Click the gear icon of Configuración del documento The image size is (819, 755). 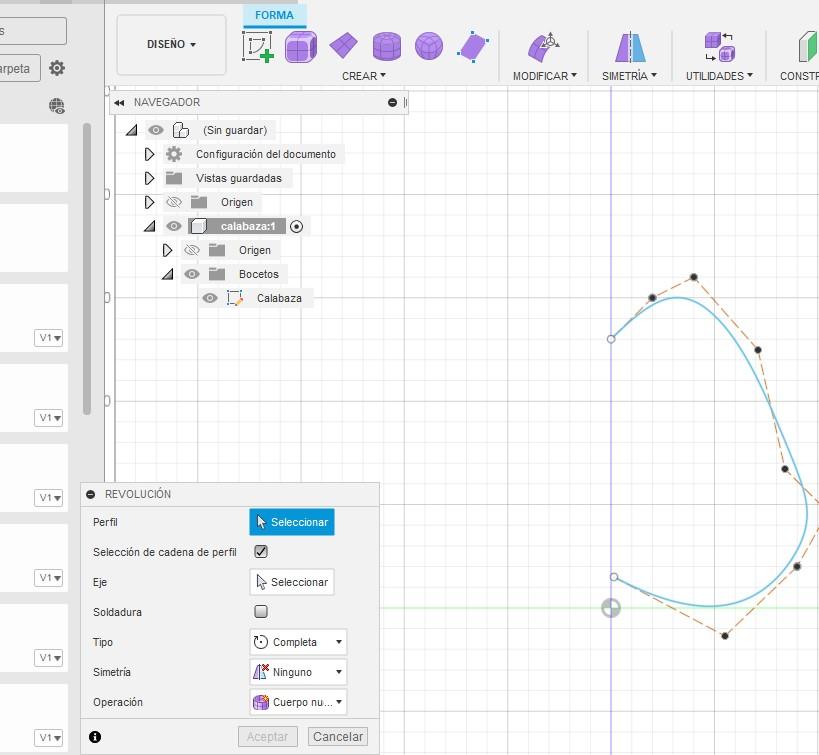tap(174, 154)
